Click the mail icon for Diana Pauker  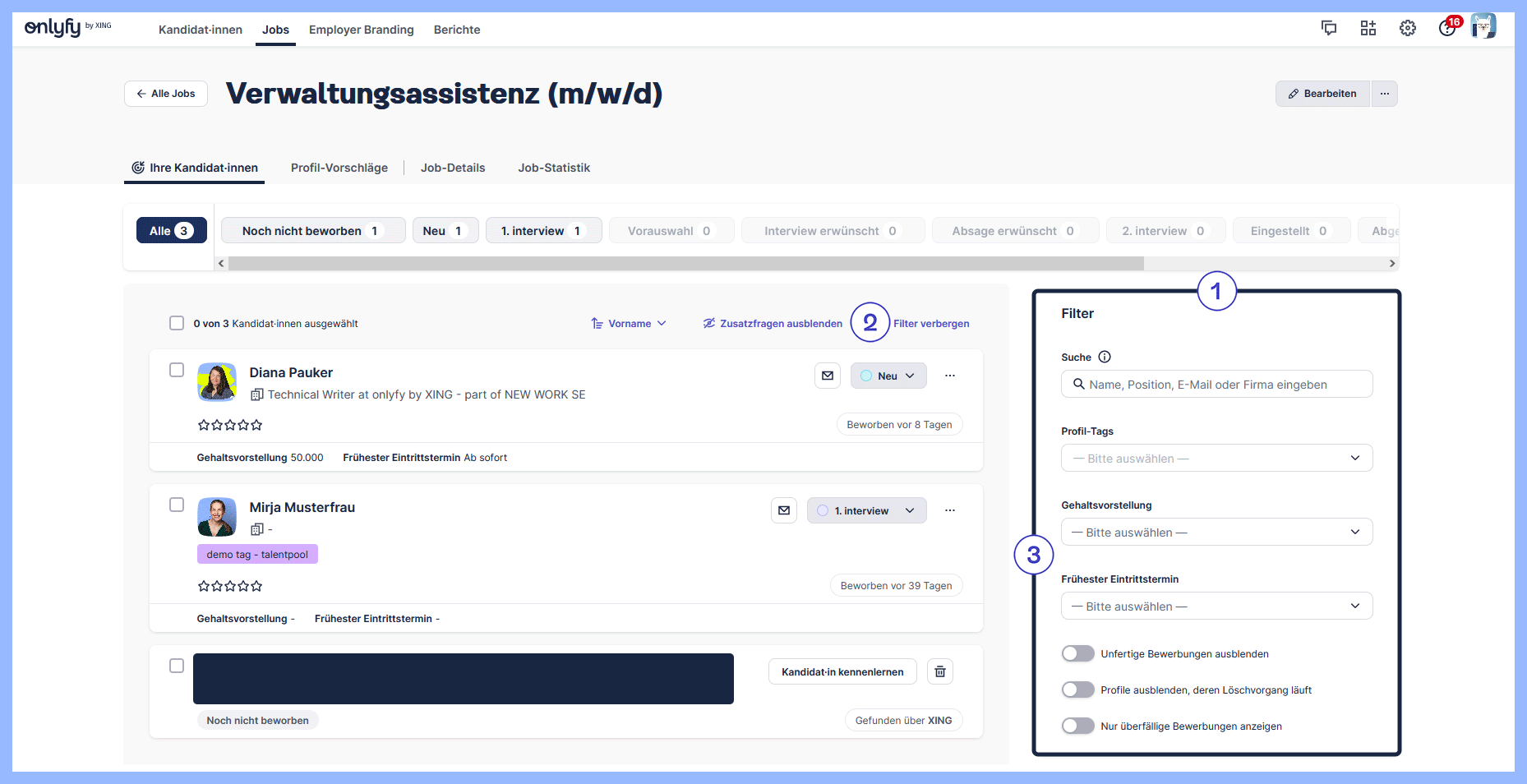828,376
